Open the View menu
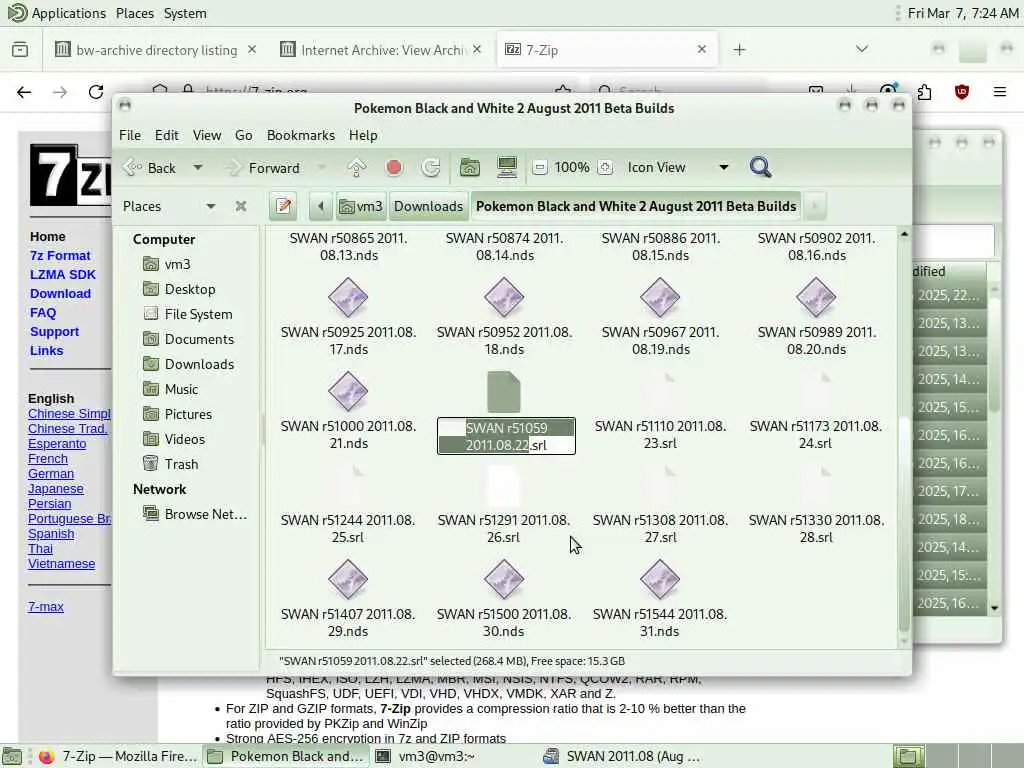The height and width of the screenshot is (768, 1024). (x=207, y=135)
